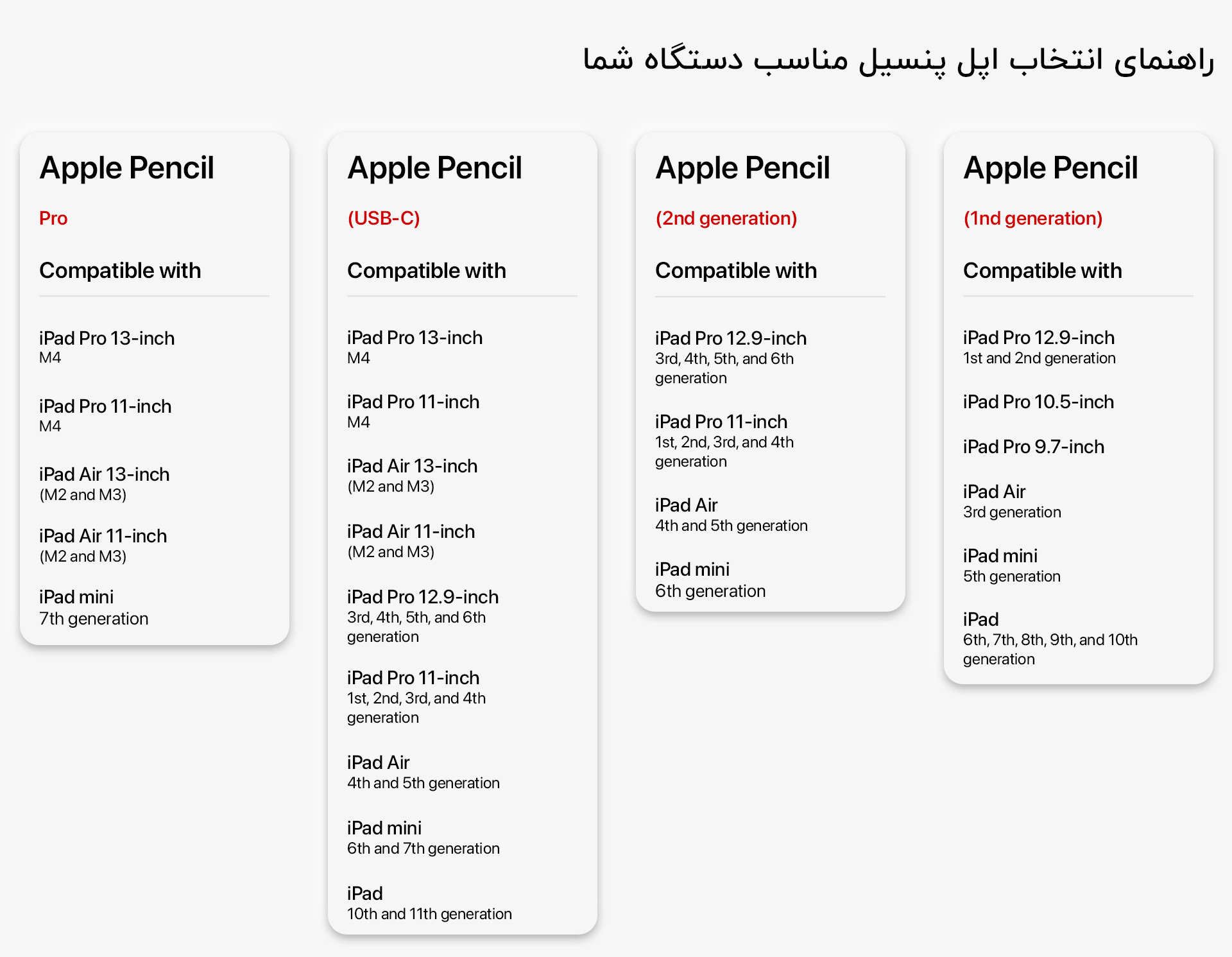Screen dimensions: 1232x957
Task: Select iPad Air 3rd generation entry
Action: 1012,501
